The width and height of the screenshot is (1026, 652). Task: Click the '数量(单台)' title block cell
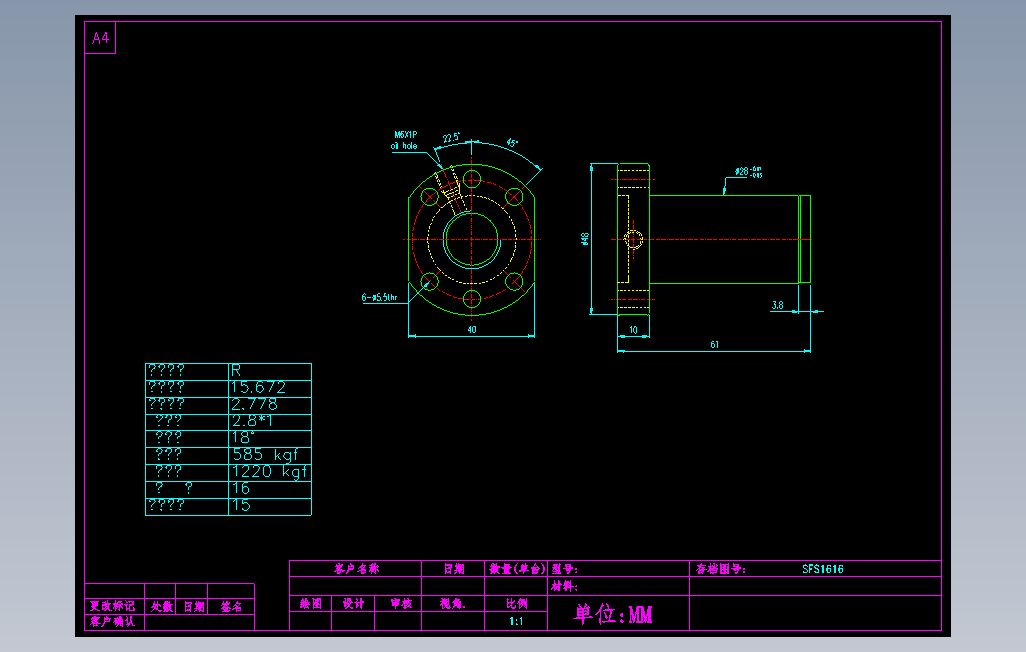coord(516,568)
